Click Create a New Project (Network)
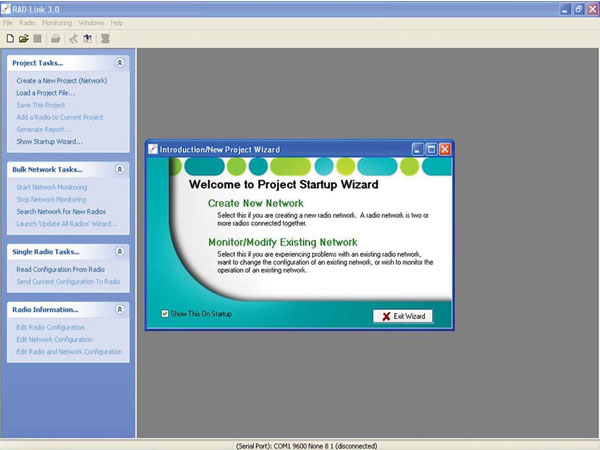 pos(62,81)
